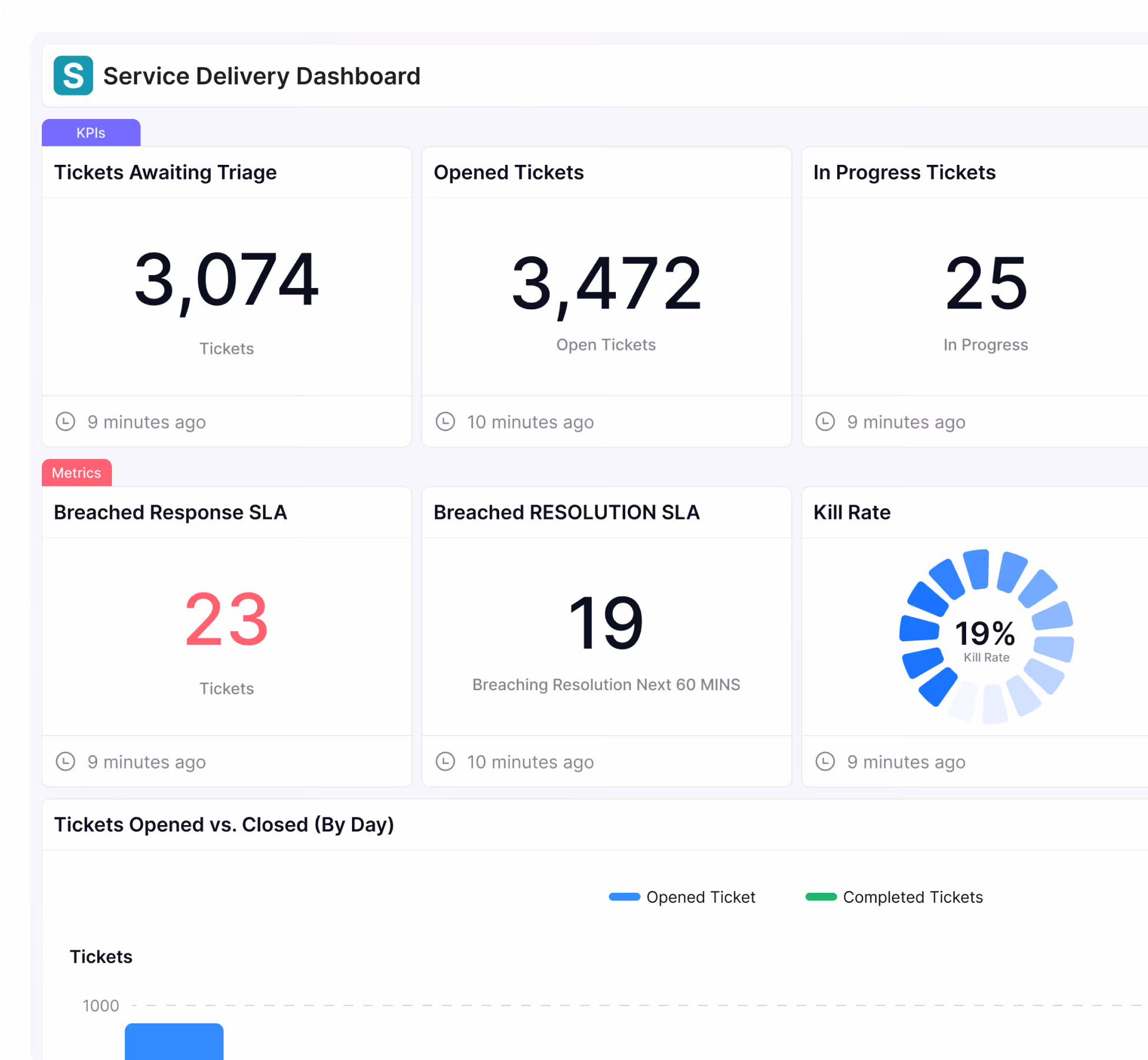Screen dimensions: 1148x1060
Task: Click Tickets Opened vs. Closed chart heading
Action: click(224, 824)
